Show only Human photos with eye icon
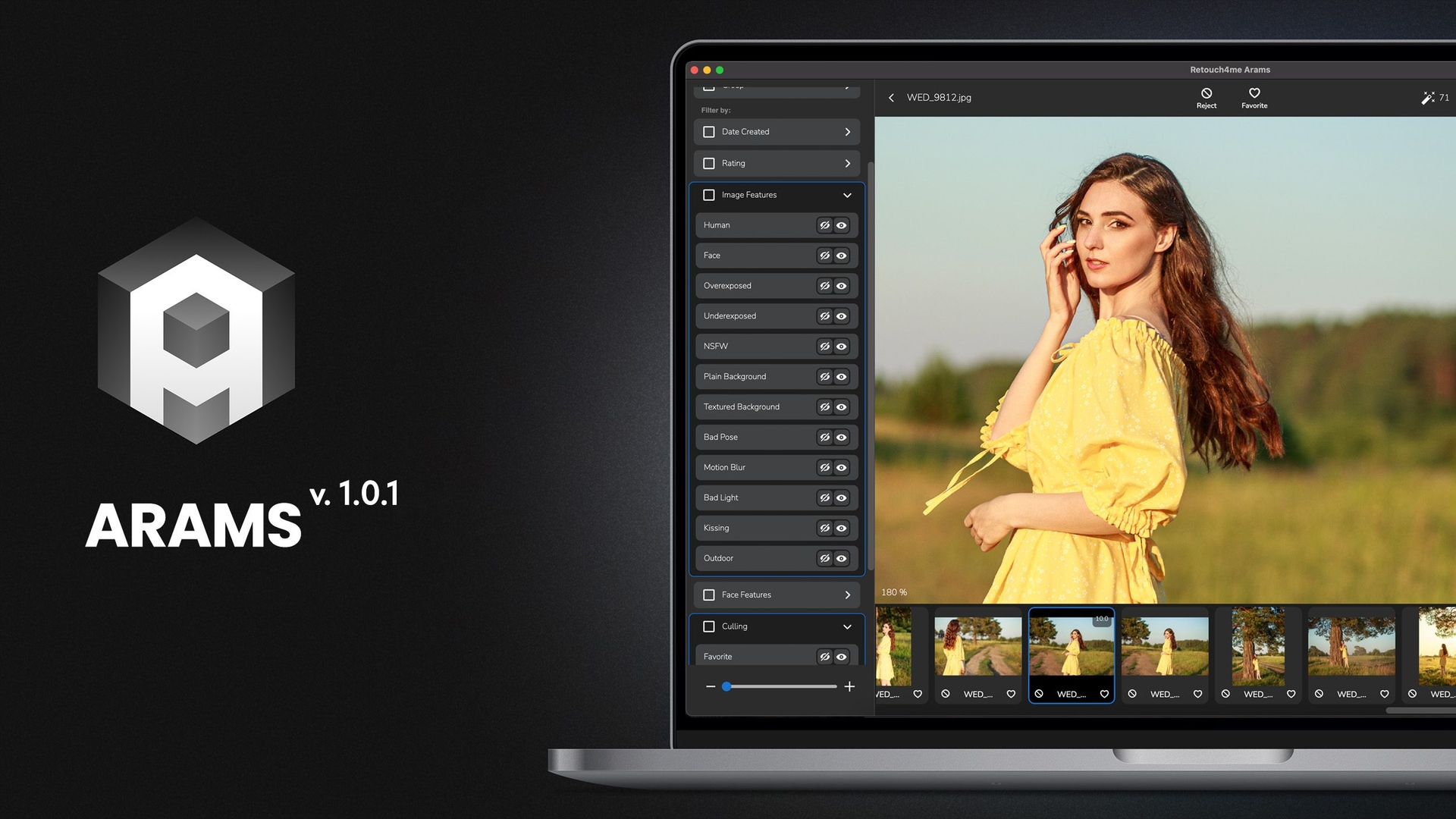The image size is (1456, 819). [x=842, y=225]
